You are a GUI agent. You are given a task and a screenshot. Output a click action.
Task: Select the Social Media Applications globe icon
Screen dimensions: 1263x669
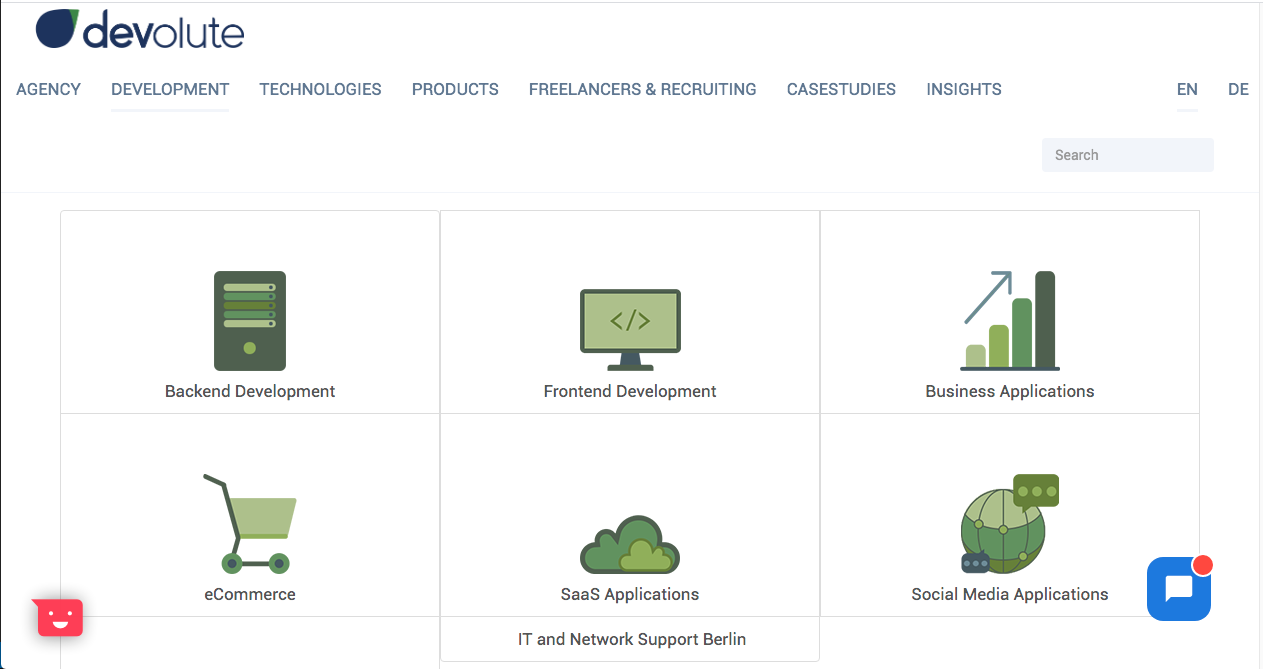1010,524
